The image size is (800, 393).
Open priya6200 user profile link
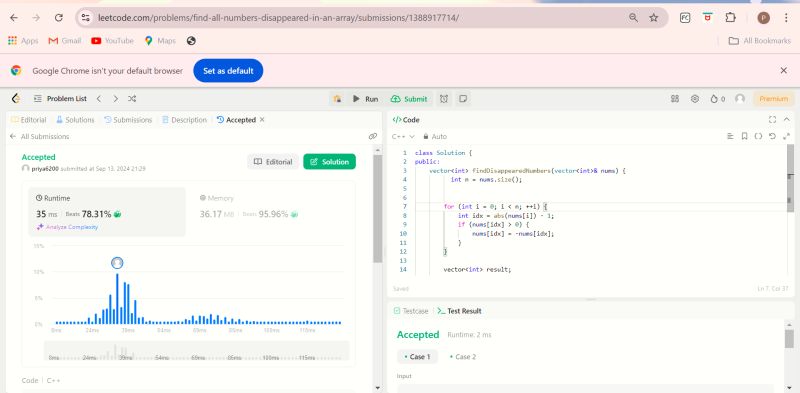coord(45,168)
